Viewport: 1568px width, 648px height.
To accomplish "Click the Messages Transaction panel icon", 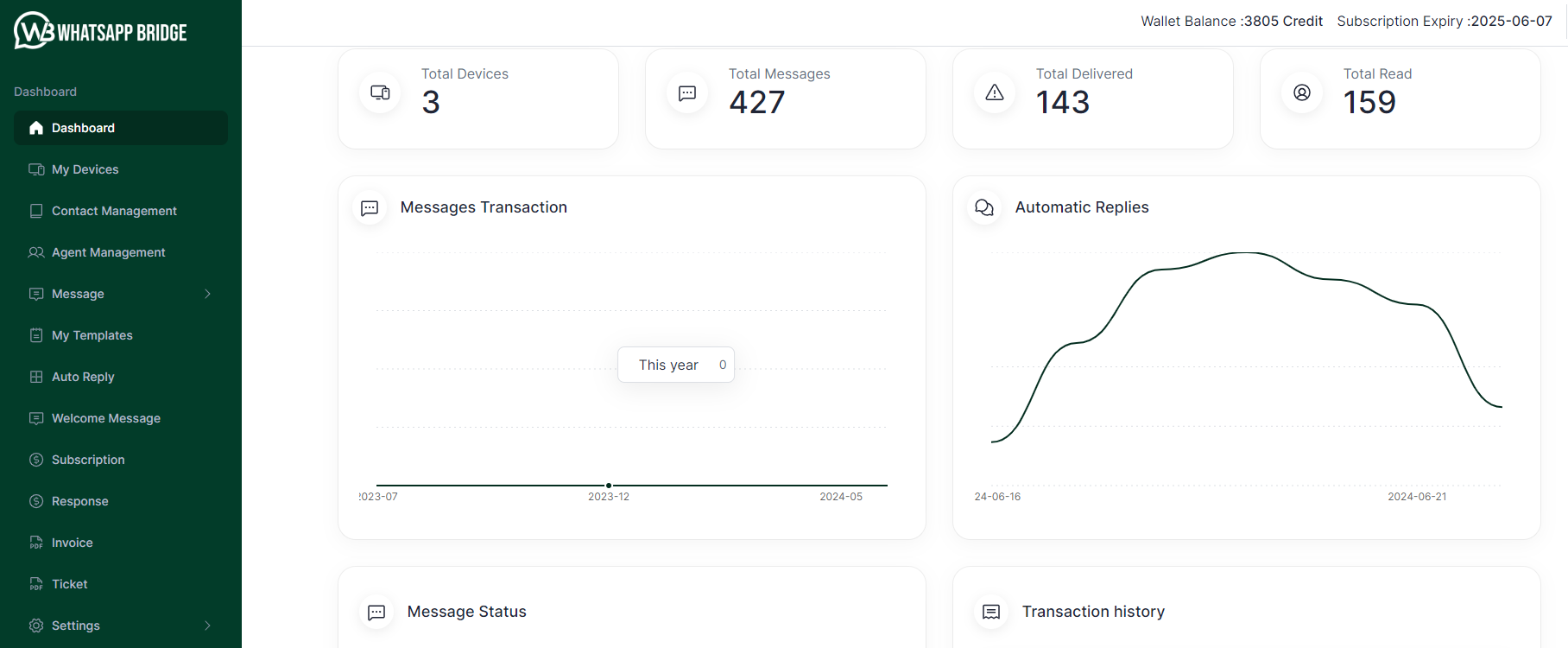I will (370, 207).
